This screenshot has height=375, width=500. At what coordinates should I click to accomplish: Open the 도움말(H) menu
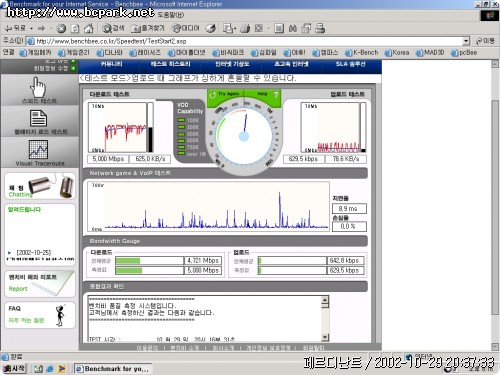pos(171,15)
